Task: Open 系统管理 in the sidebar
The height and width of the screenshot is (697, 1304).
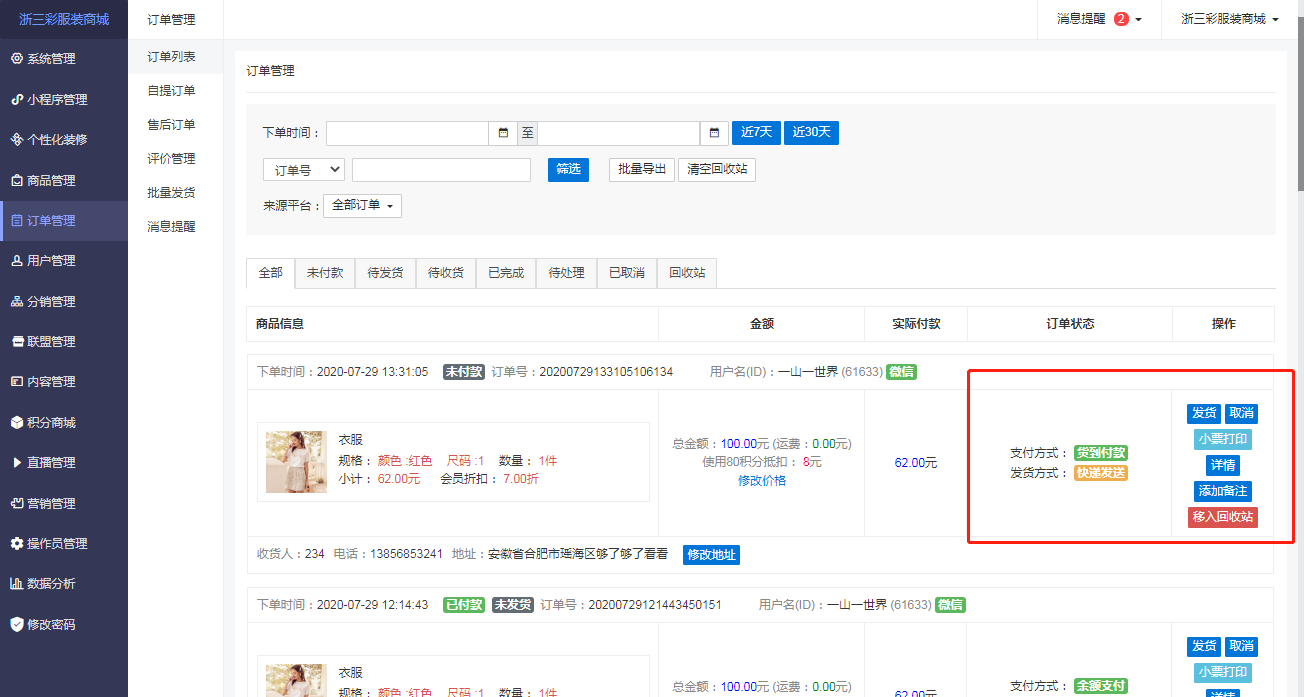Action: pos(64,59)
